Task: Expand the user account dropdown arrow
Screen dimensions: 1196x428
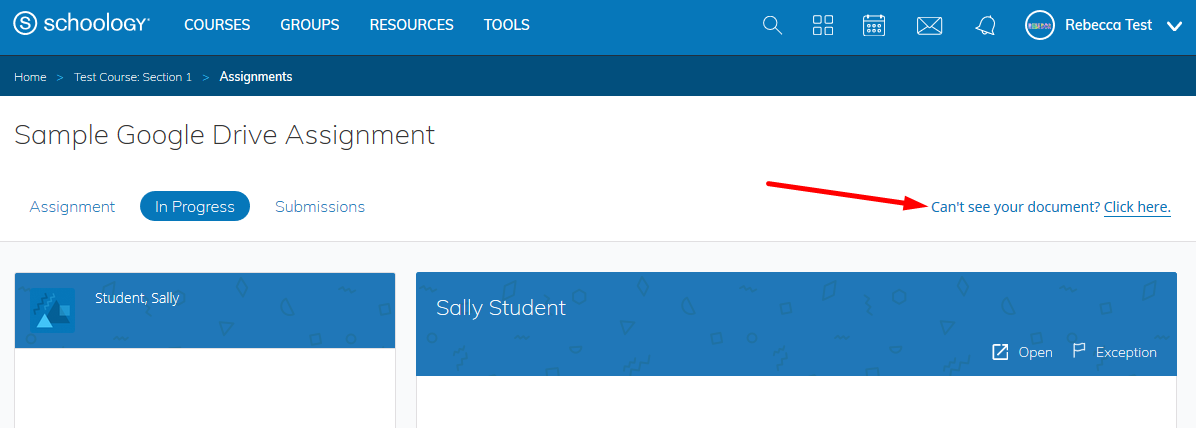Action: (x=1174, y=26)
